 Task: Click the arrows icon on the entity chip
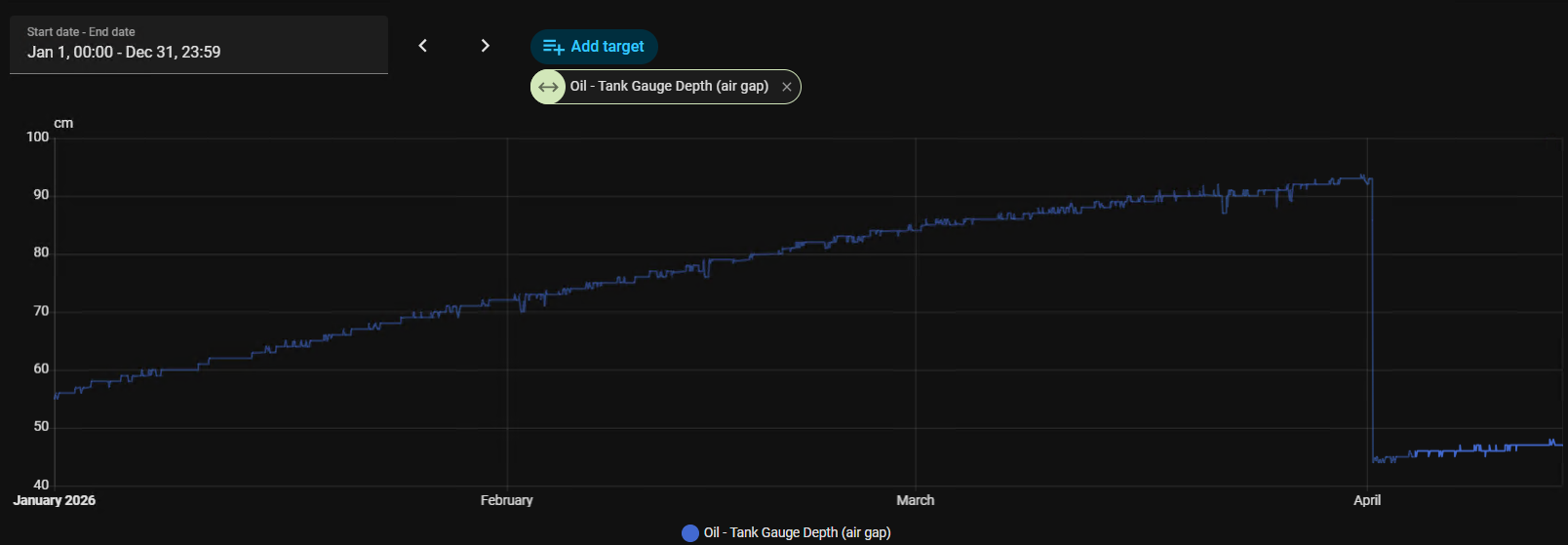pos(548,87)
